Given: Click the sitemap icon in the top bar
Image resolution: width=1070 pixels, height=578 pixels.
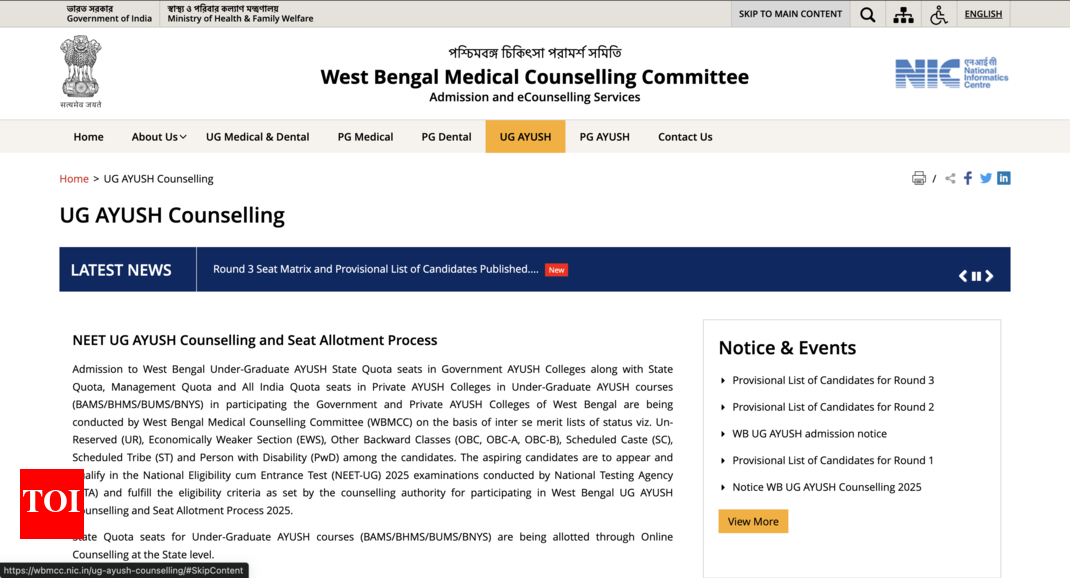Looking at the screenshot, I should [903, 14].
